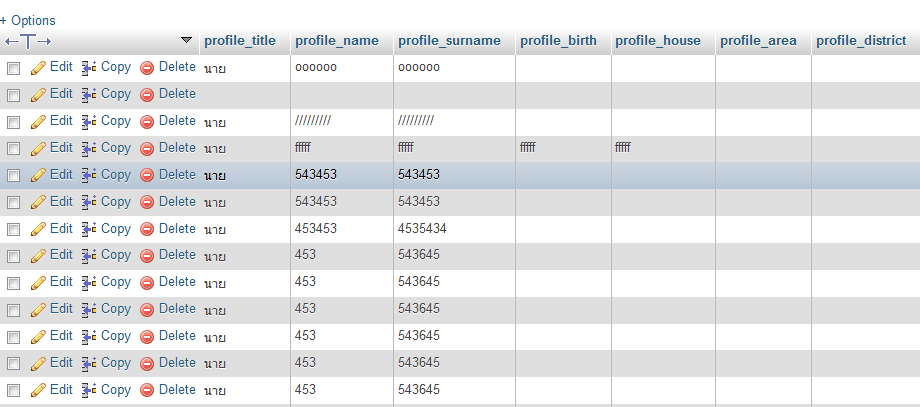Click the Delete link in the empty second row
This screenshot has height=407, width=920.
click(x=177, y=94)
